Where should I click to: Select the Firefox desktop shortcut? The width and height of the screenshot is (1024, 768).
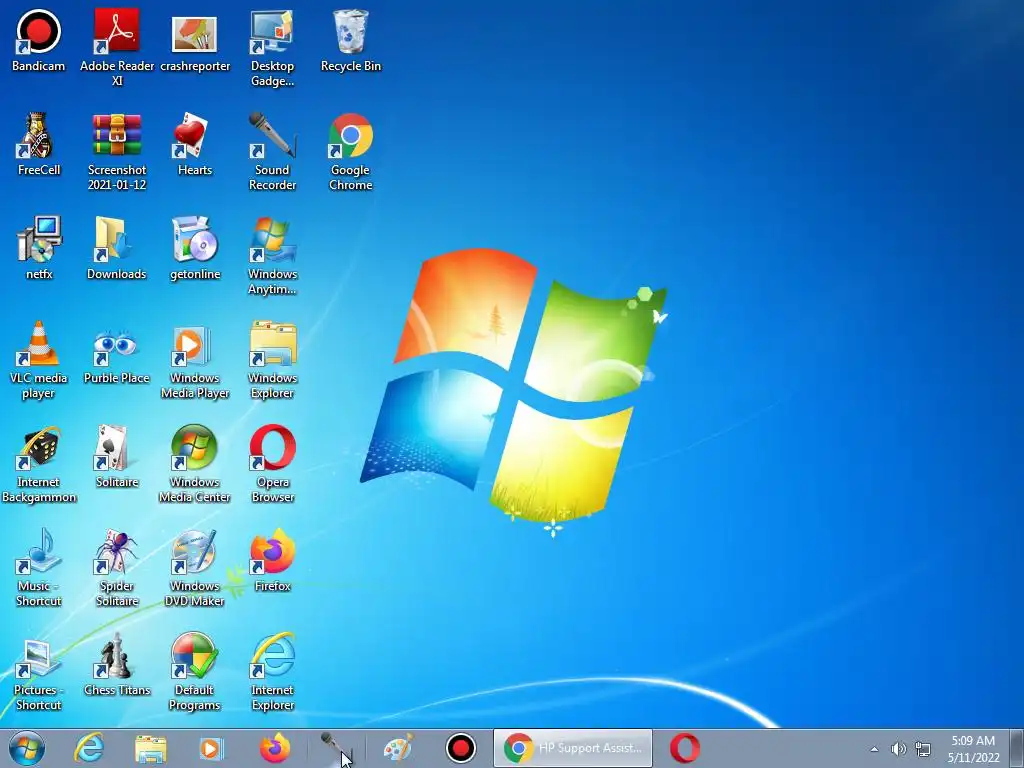[272, 560]
